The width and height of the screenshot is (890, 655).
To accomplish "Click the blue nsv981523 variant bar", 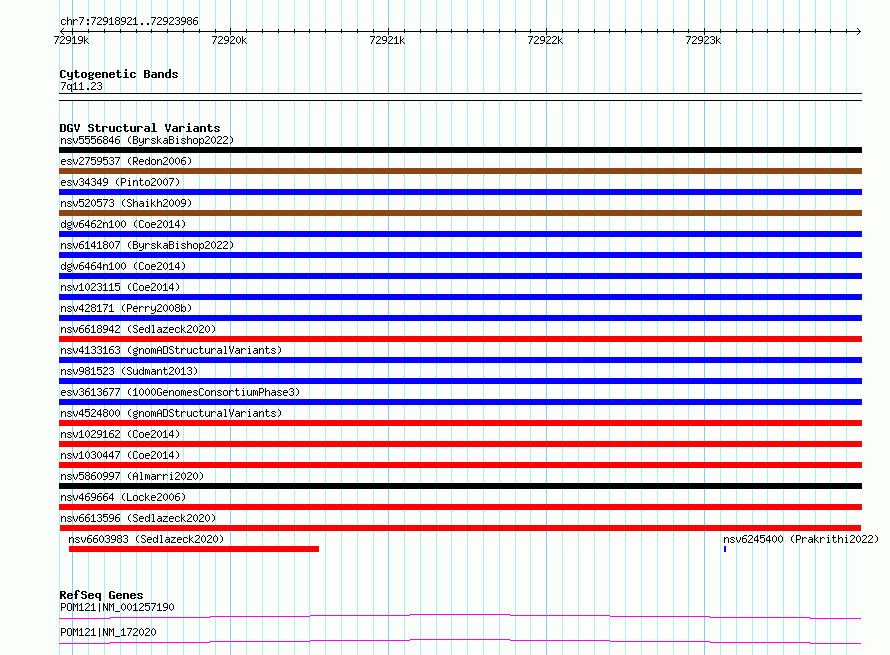I will coord(460,381).
